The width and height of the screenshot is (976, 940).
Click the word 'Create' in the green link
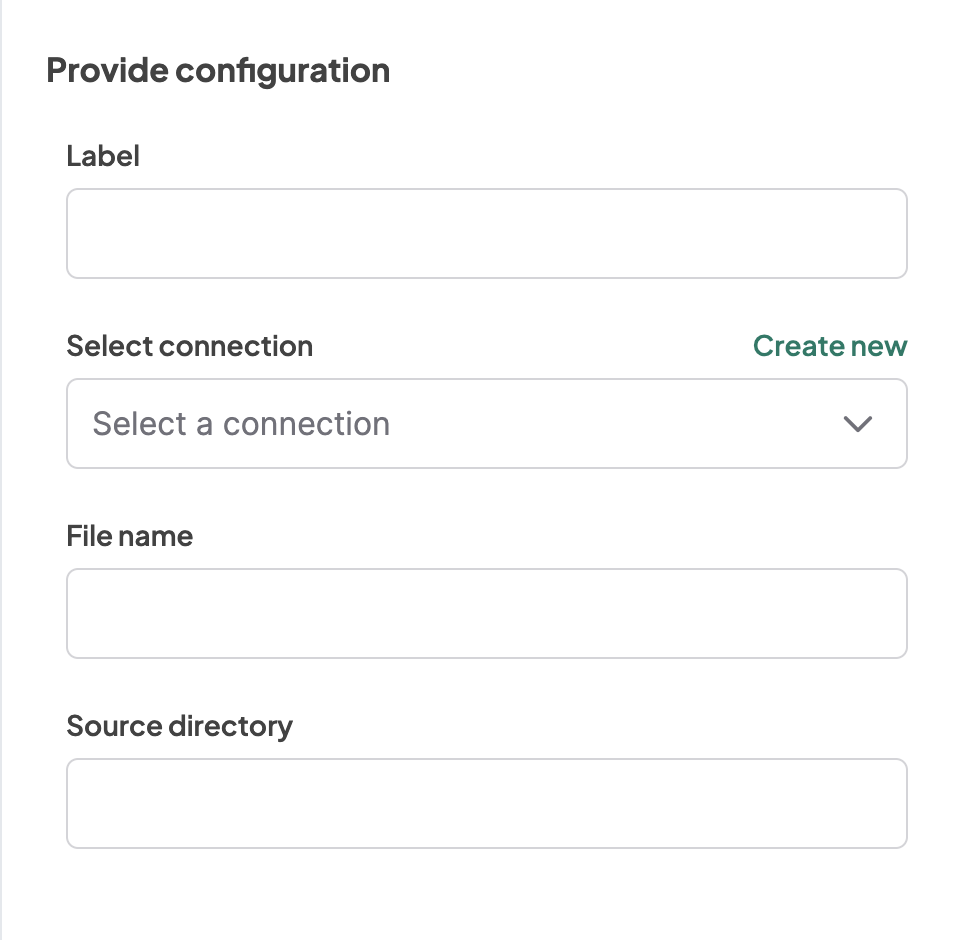(799, 346)
